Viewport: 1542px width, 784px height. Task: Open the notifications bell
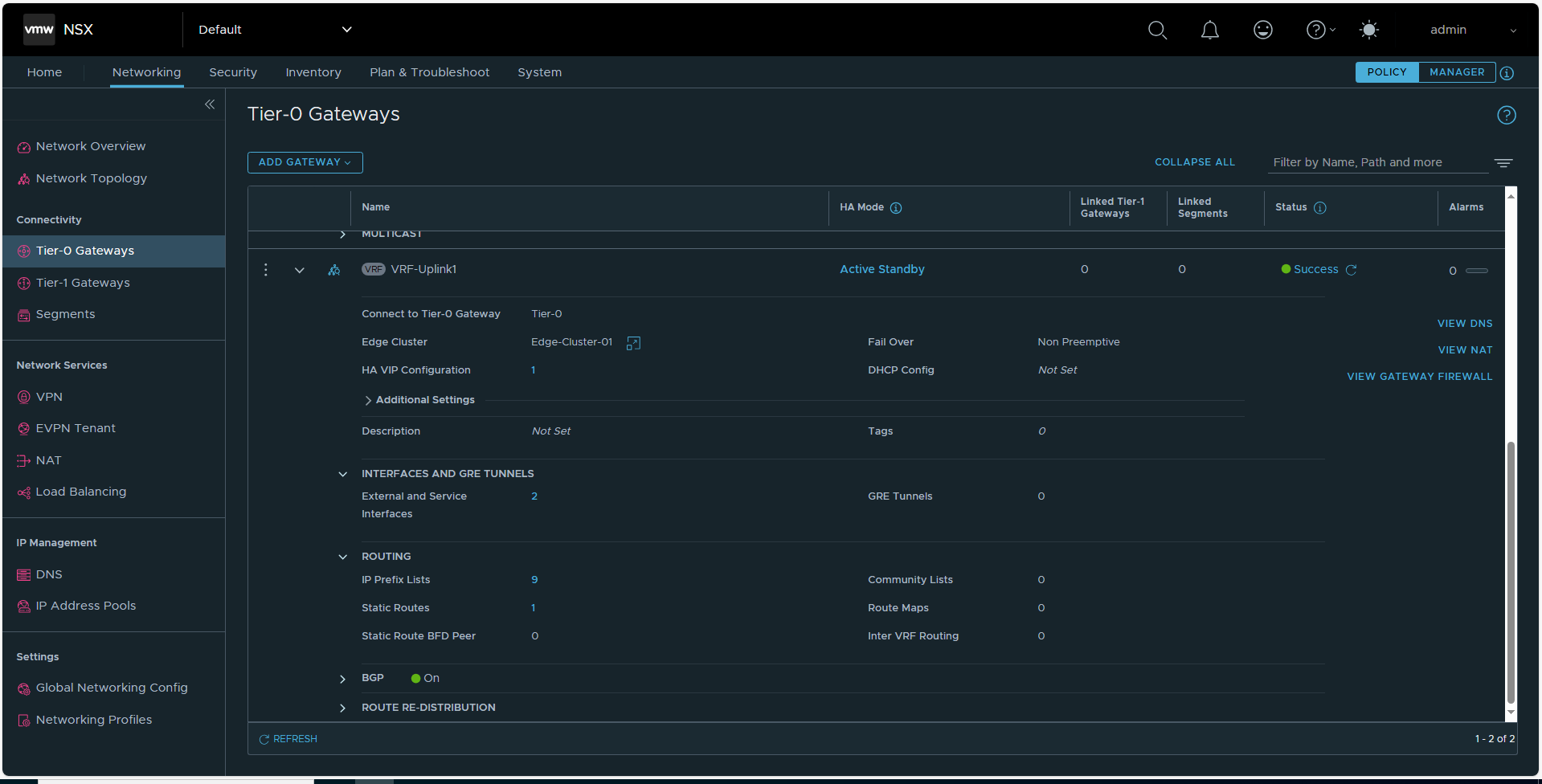(x=1210, y=31)
